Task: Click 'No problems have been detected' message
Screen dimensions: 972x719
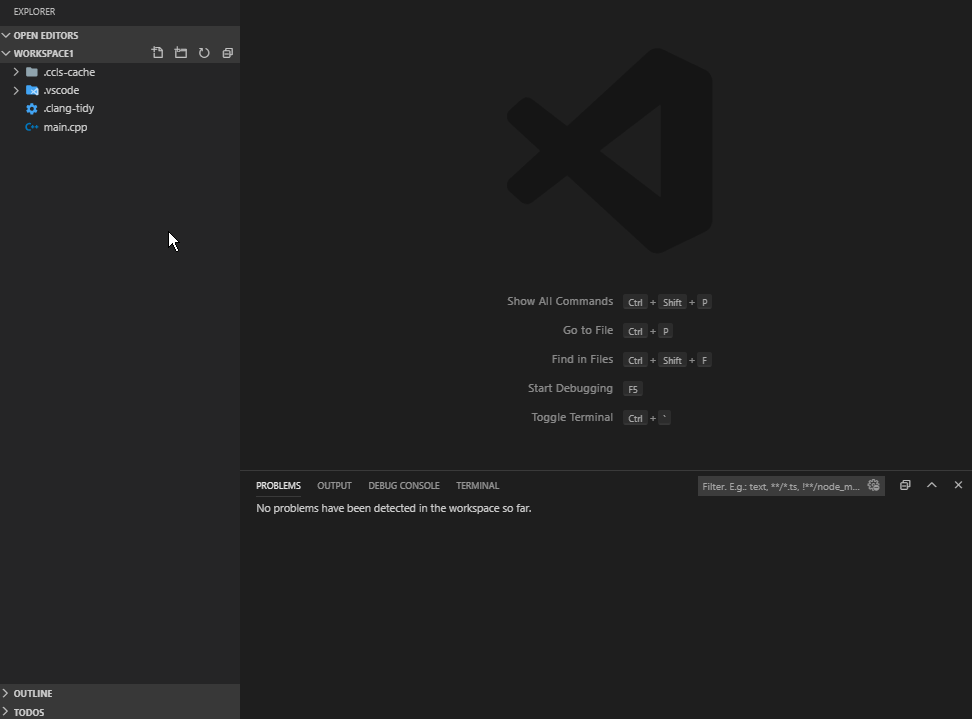Action: point(394,508)
